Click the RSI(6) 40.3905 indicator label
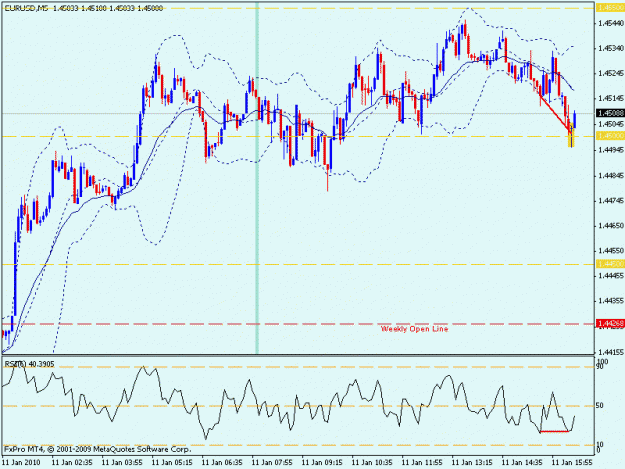The width and height of the screenshot is (625, 469). click(x=29, y=364)
